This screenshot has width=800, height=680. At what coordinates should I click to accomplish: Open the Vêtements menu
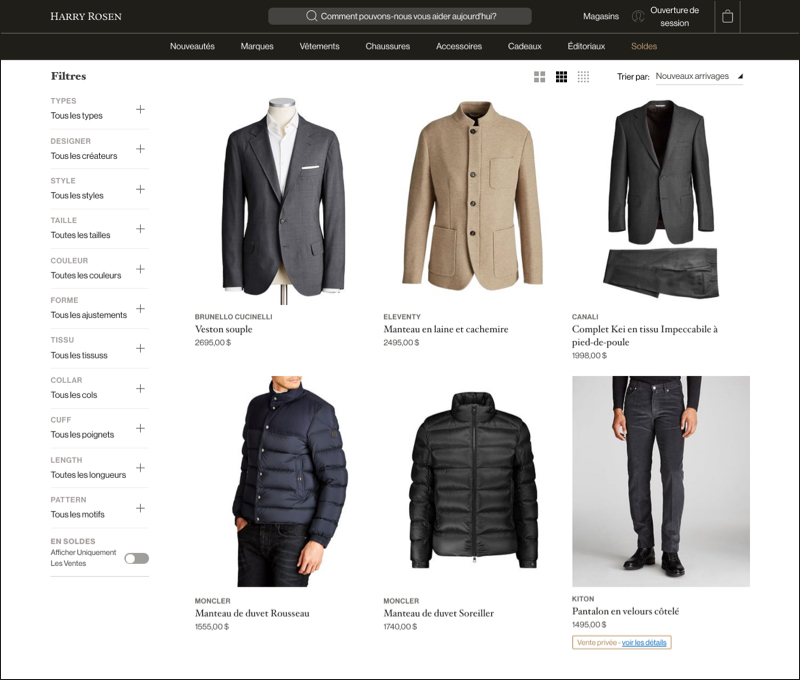point(319,46)
